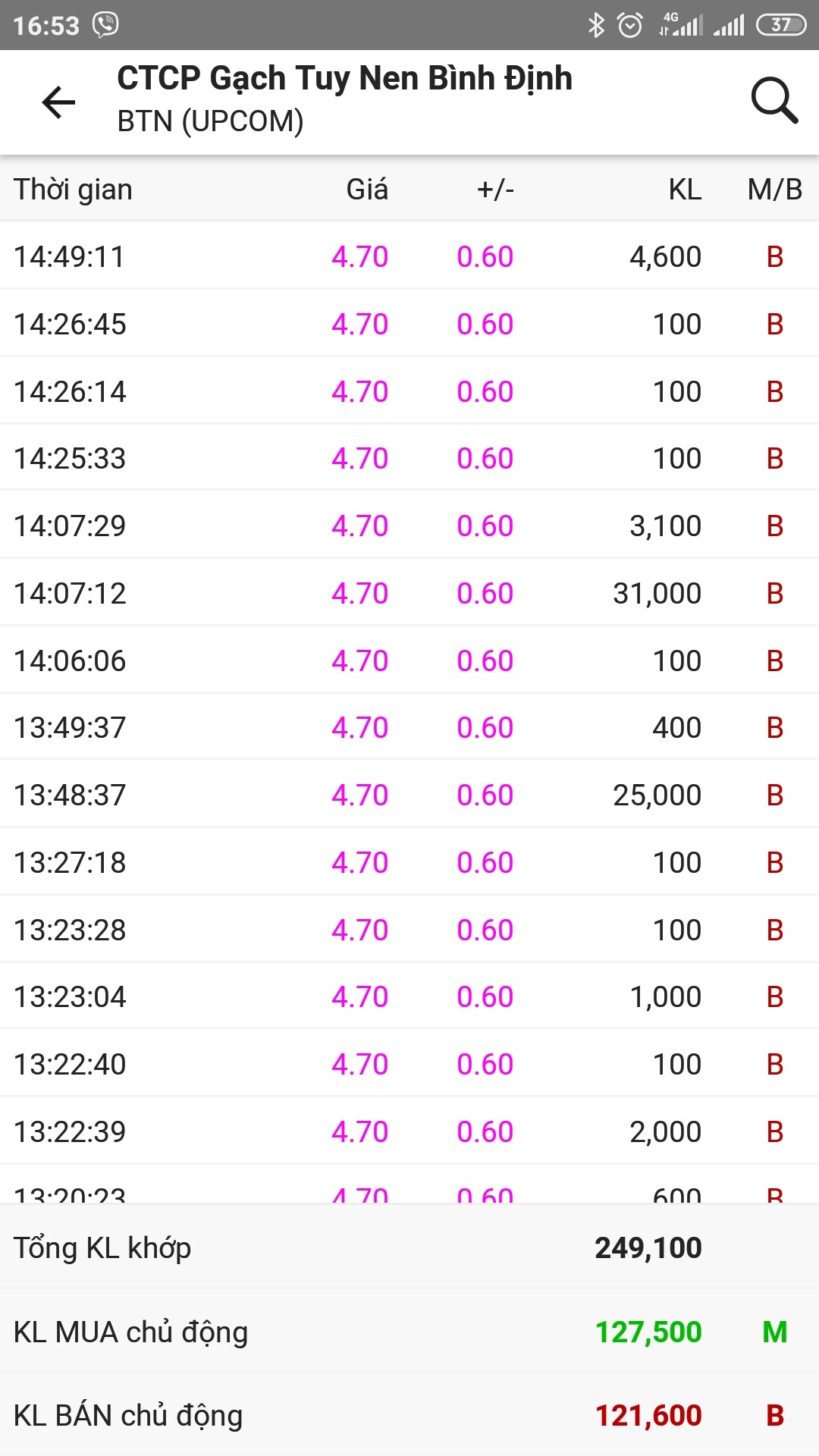Tap the back arrow icon
This screenshot has height=1456, width=819.
coord(58,102)
